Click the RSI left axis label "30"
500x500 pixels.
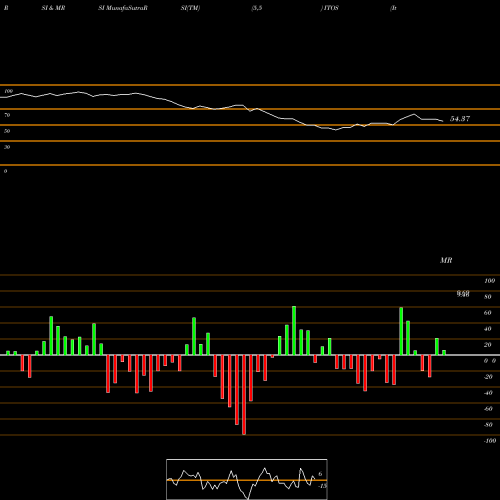(7, 147)
